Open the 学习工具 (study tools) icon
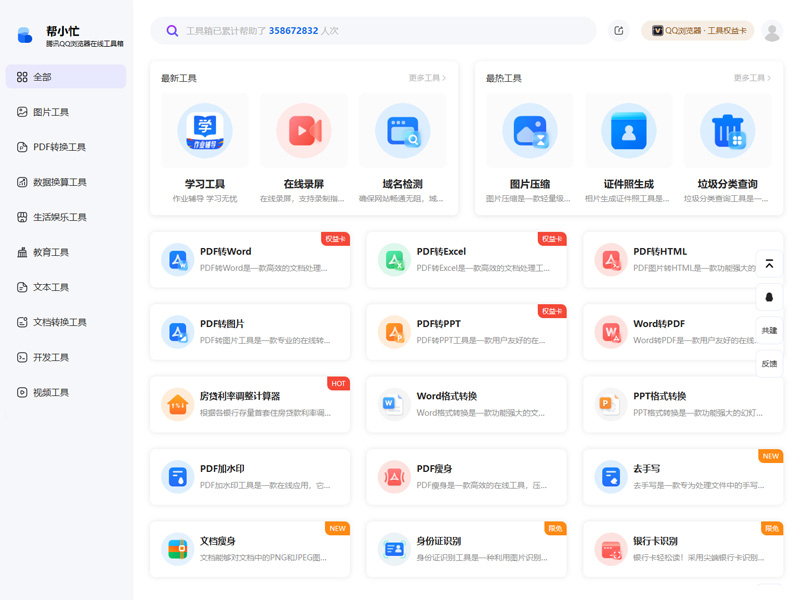This screenshot has height=600, width=800. [204, 131]
